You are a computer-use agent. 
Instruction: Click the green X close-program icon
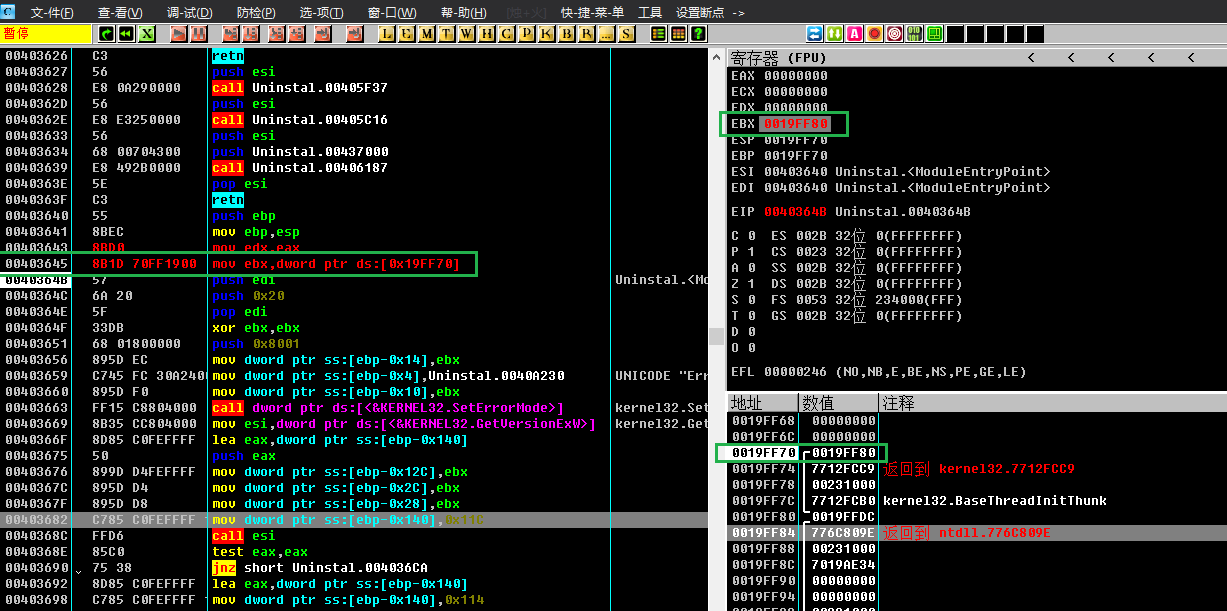147,34
